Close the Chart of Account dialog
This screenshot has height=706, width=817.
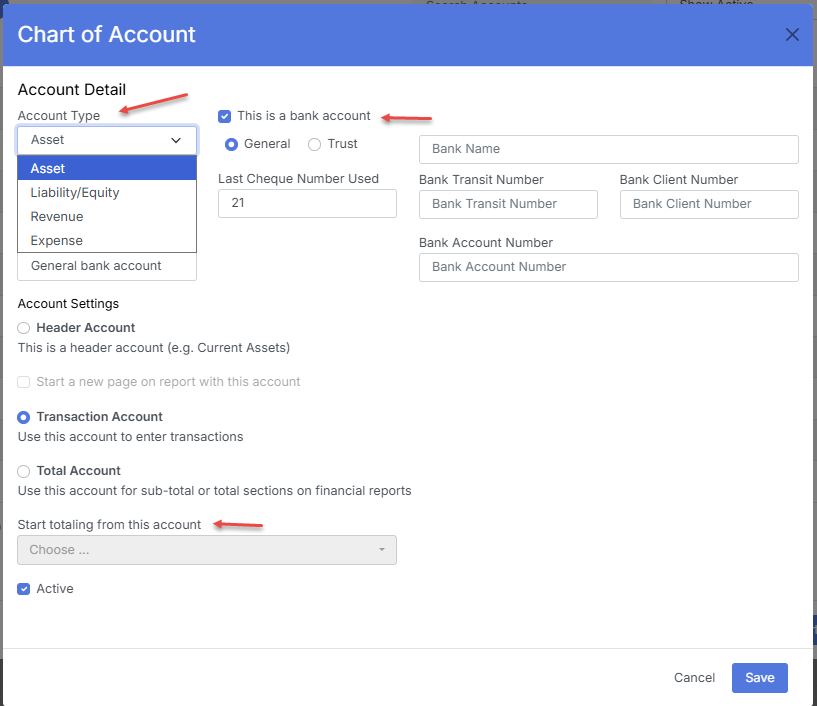[792, 35]
